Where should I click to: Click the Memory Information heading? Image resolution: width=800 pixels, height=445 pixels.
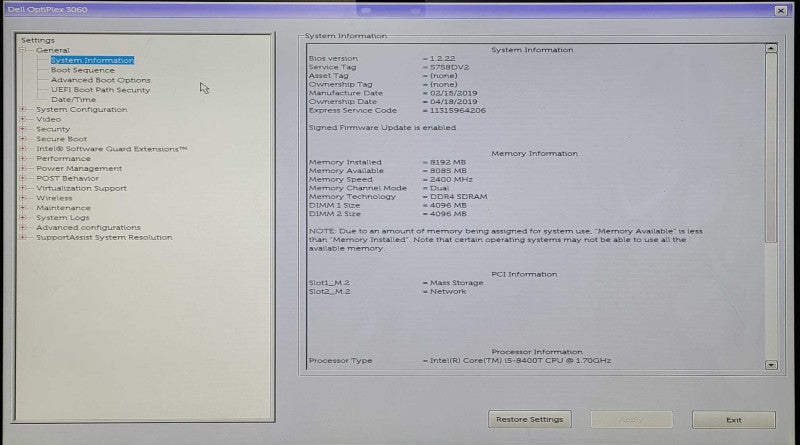(x=534, y=153)
